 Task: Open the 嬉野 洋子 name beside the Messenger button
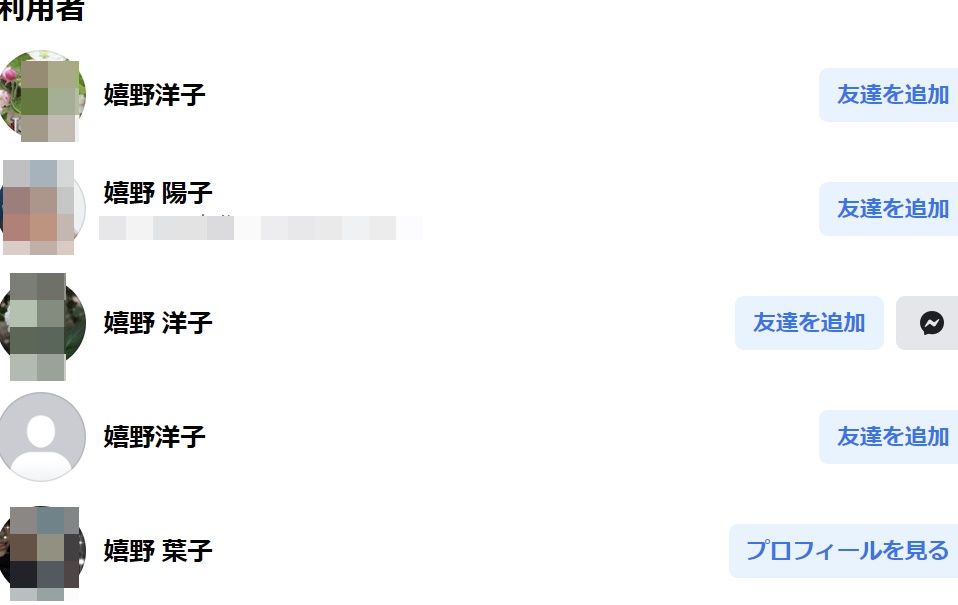[x=158, y=323]
